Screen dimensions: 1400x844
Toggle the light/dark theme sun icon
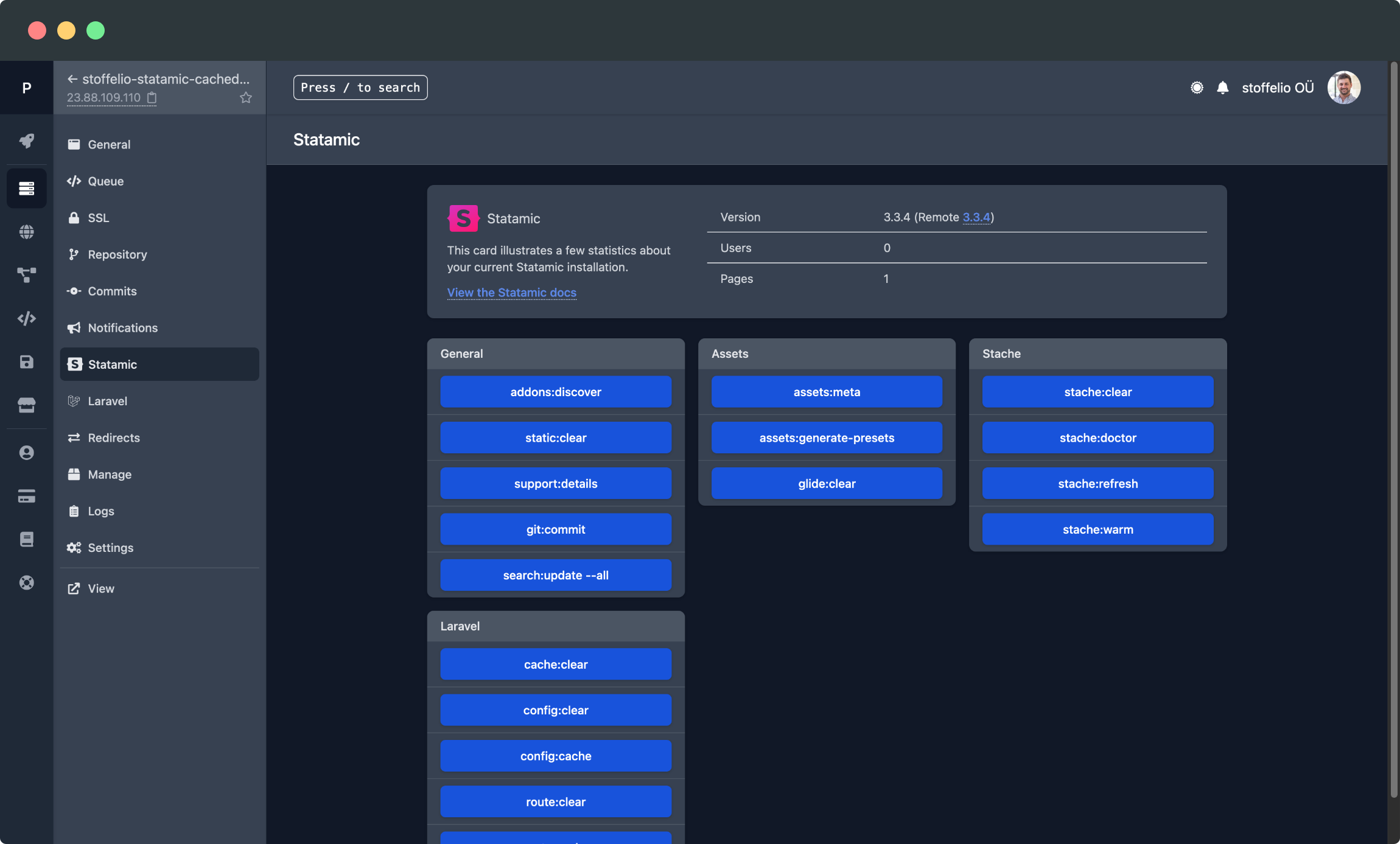[x=1197, y=88]
